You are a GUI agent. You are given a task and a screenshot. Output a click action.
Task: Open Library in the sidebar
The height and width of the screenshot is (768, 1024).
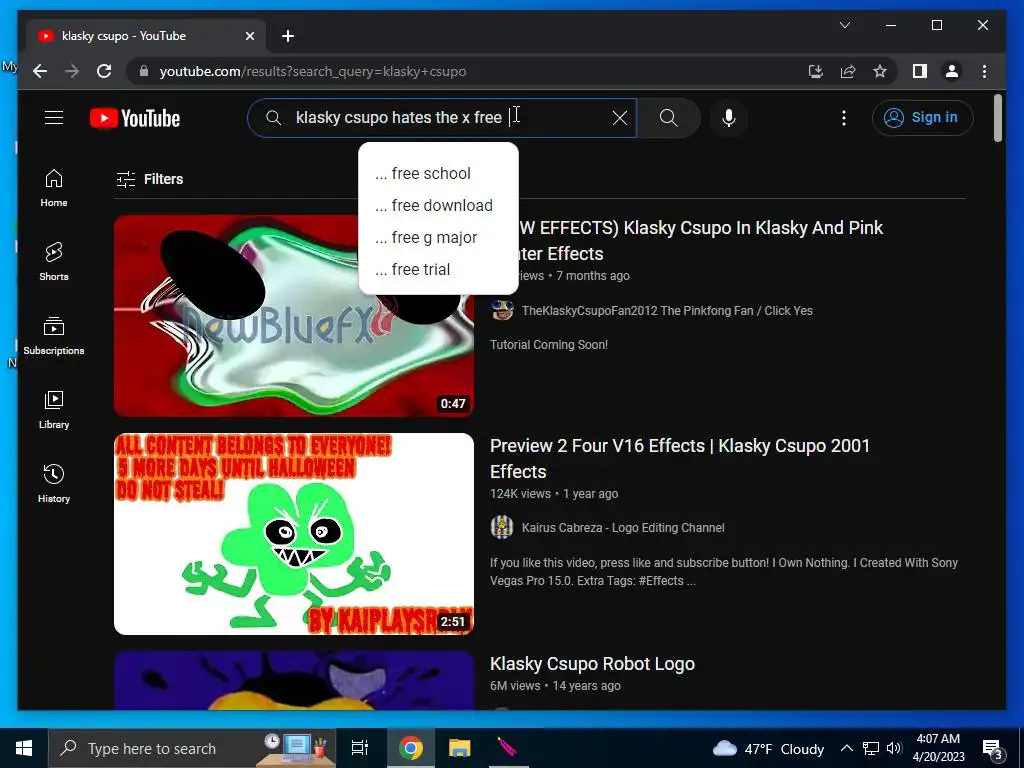tap(54, 409)
